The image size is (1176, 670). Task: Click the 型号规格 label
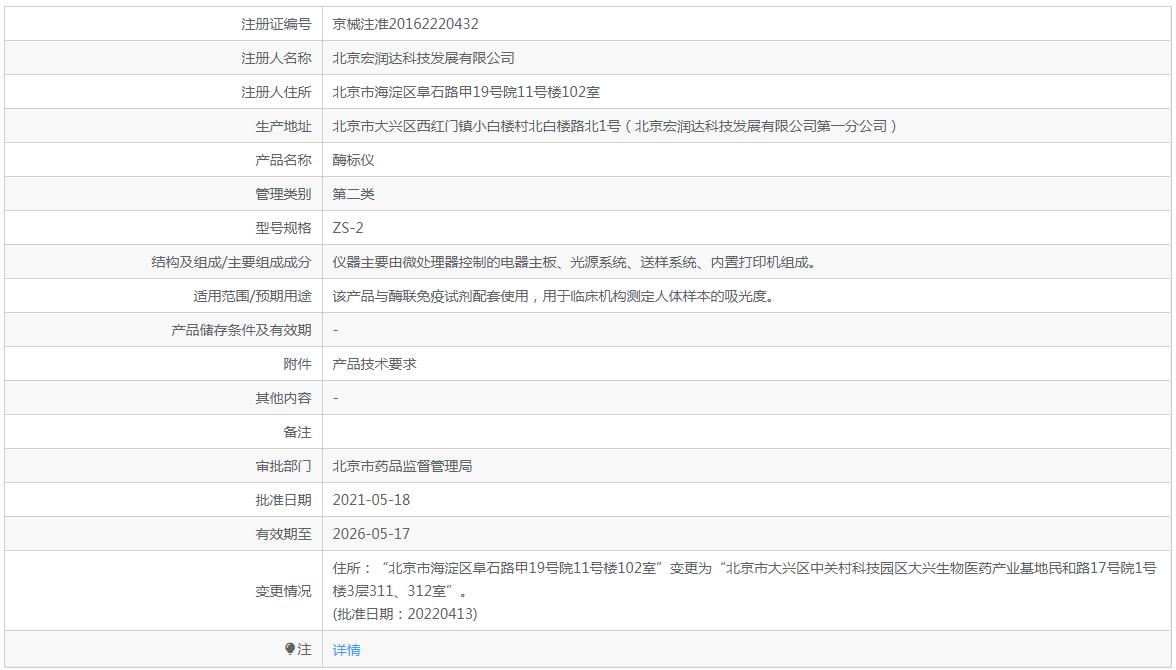point(283,228)
